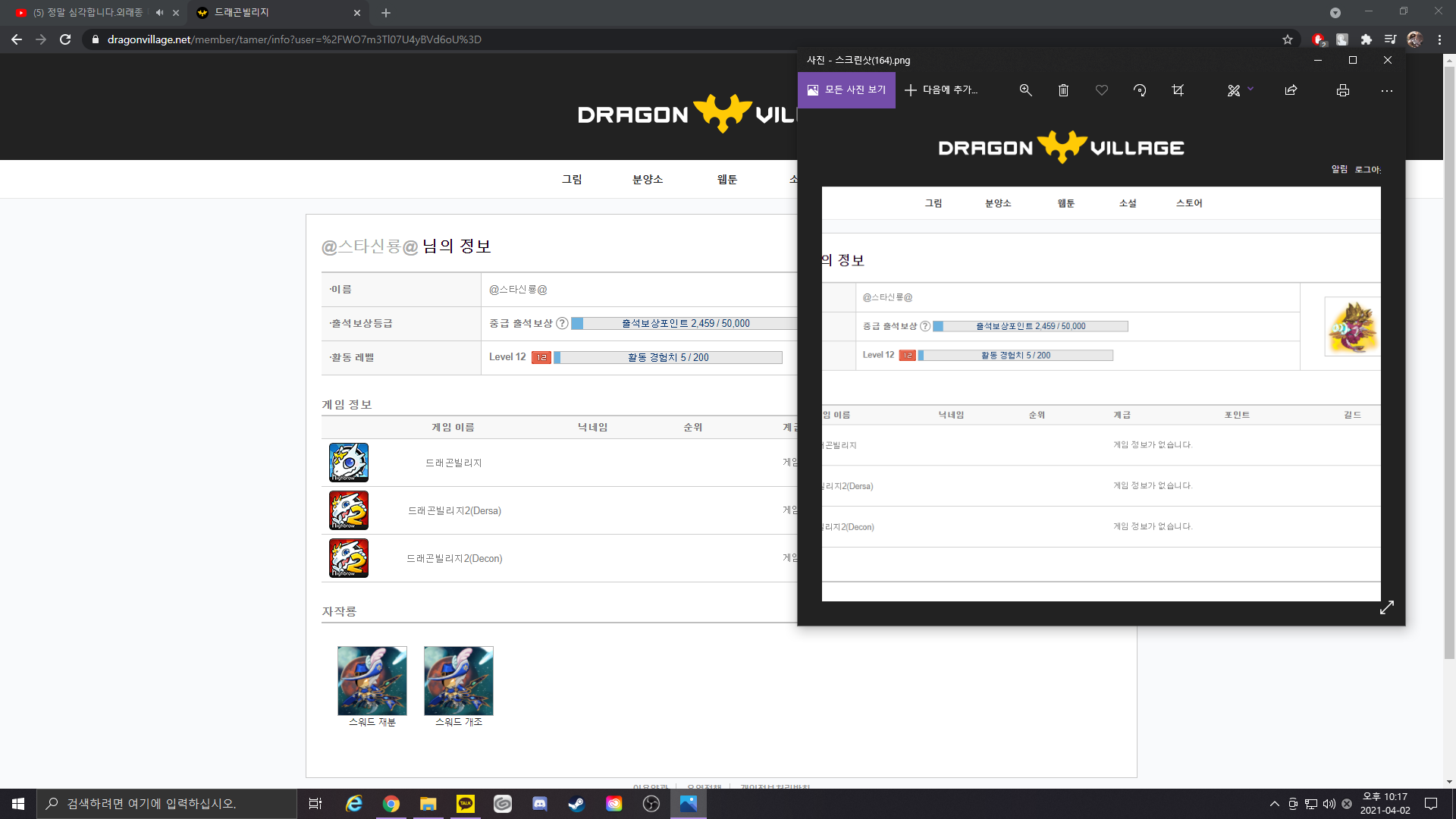
Task: Open Discord from the taskbar
Action: [540, 804]
